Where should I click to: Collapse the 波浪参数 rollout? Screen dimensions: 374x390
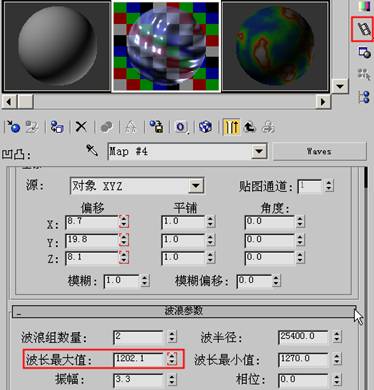coord(184,311)
